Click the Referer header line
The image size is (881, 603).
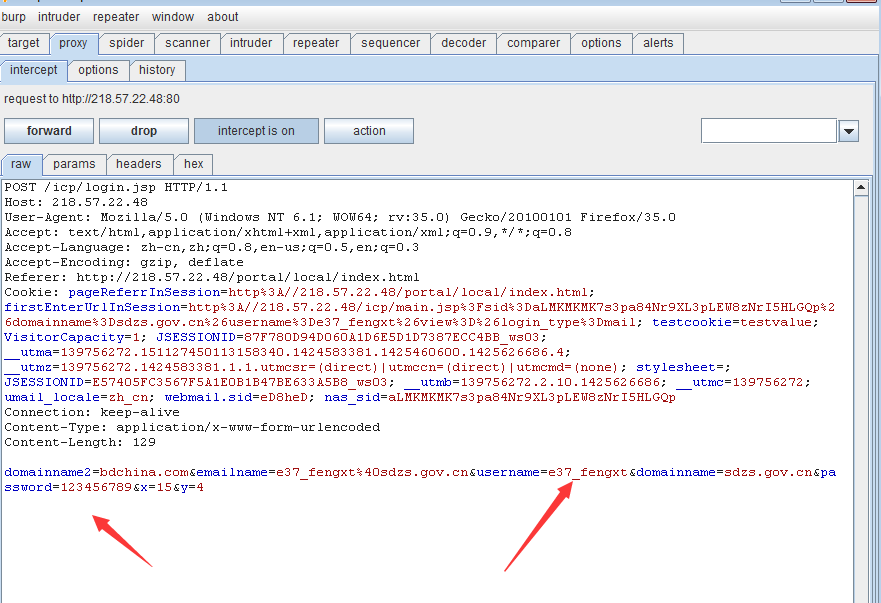coord(212,278)
